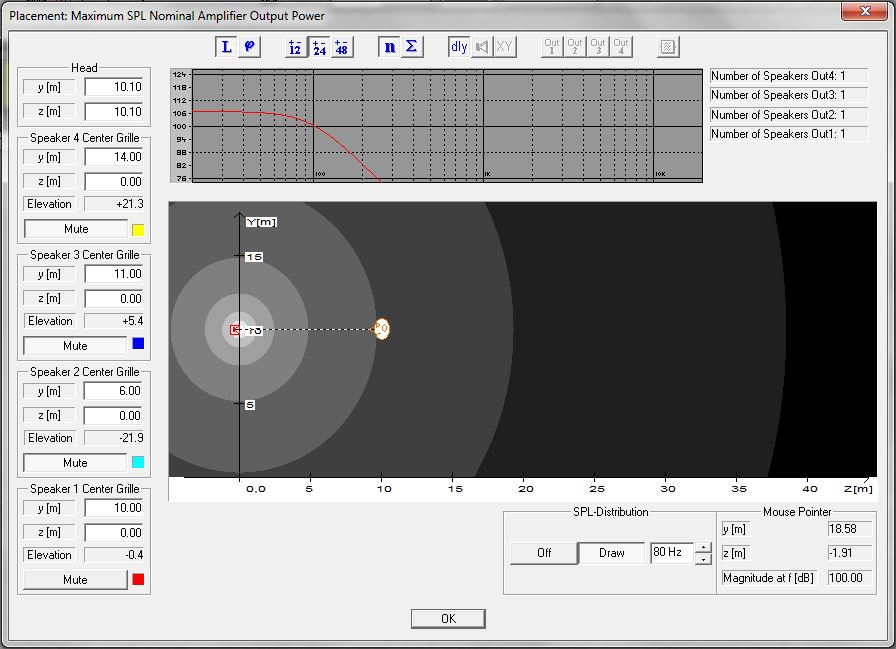896x649 pixels.
Task: Toggle the Sigma sum button
Action: 411,47
